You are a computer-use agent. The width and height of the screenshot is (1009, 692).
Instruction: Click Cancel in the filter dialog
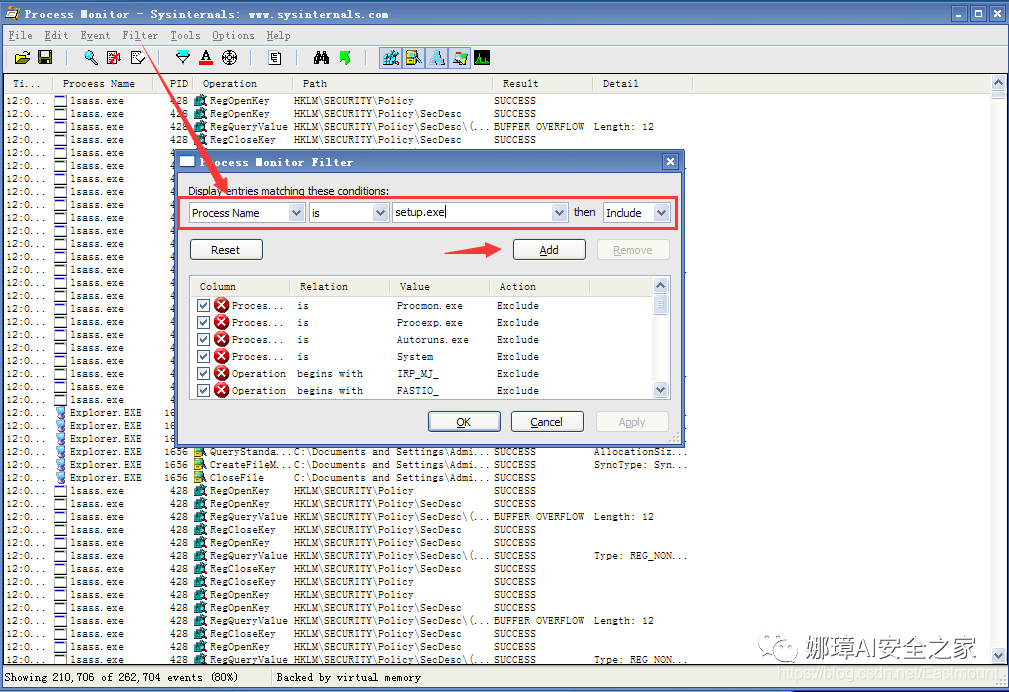pyautogui.click(x=547, y=422)
